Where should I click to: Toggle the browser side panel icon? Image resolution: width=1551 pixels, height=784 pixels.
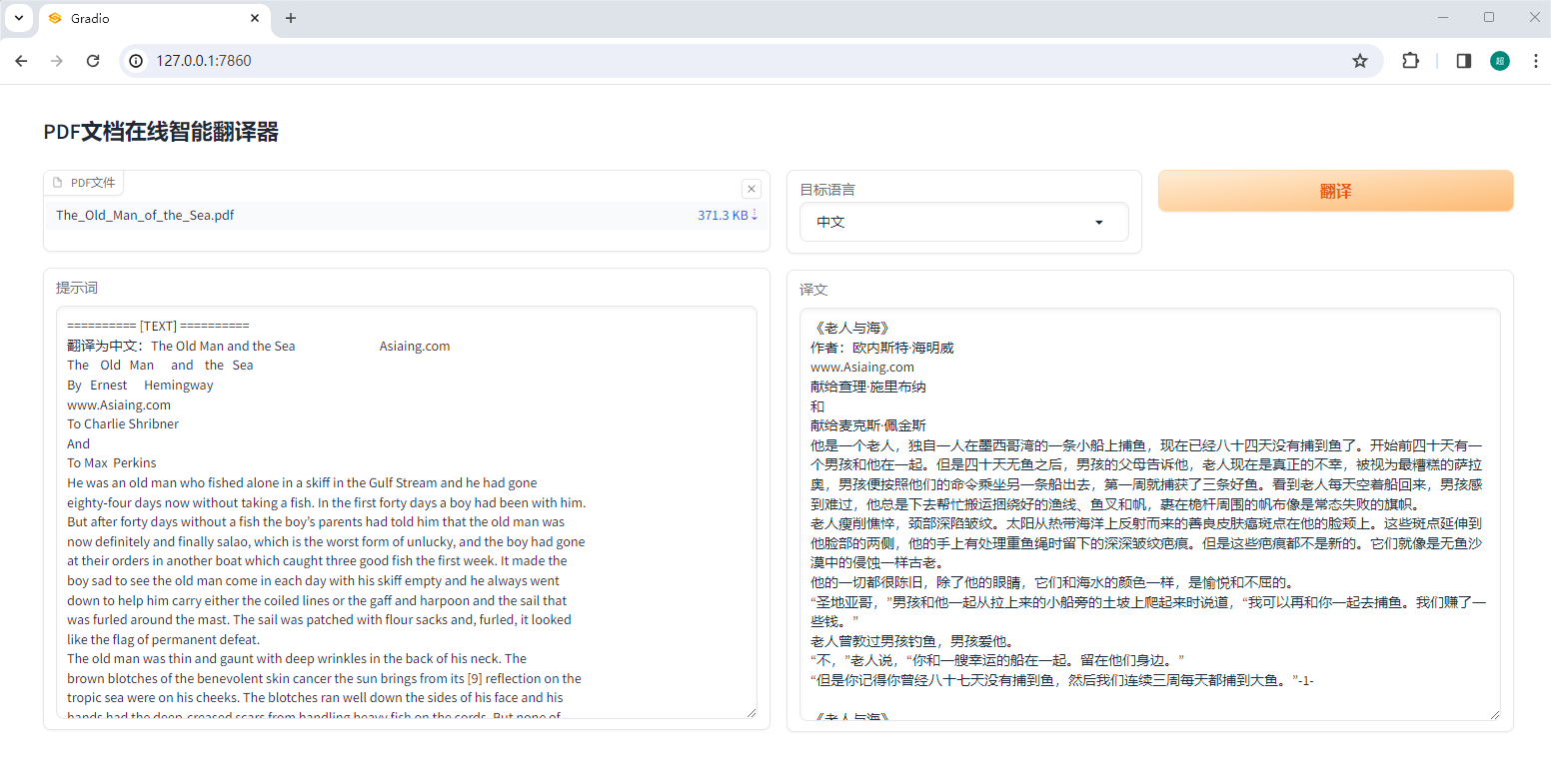1464,61
